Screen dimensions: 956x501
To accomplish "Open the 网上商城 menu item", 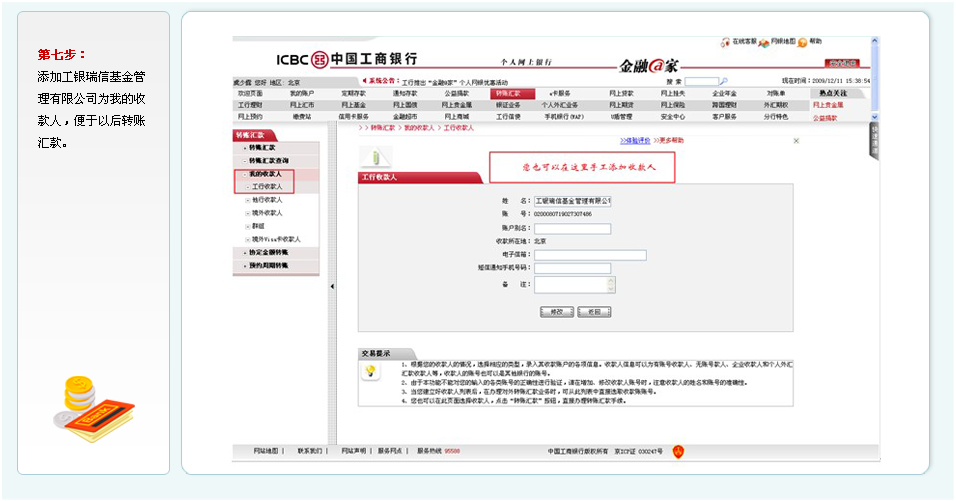I will coord(457,116).
